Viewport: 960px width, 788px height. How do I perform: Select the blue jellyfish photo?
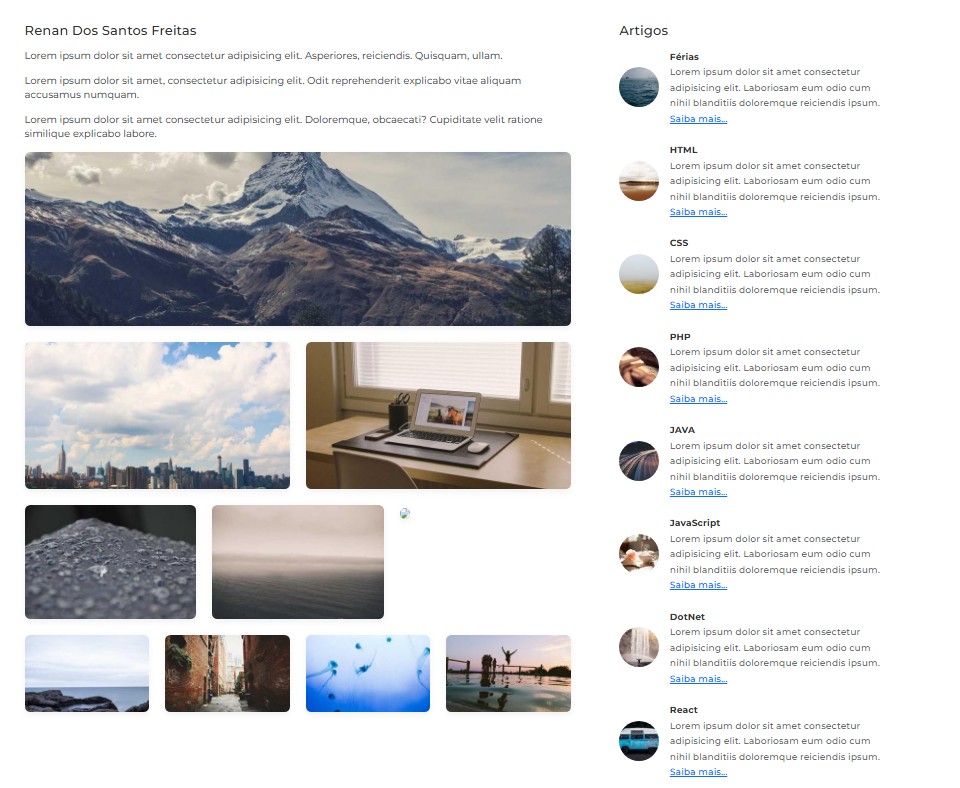pos(368,673)
